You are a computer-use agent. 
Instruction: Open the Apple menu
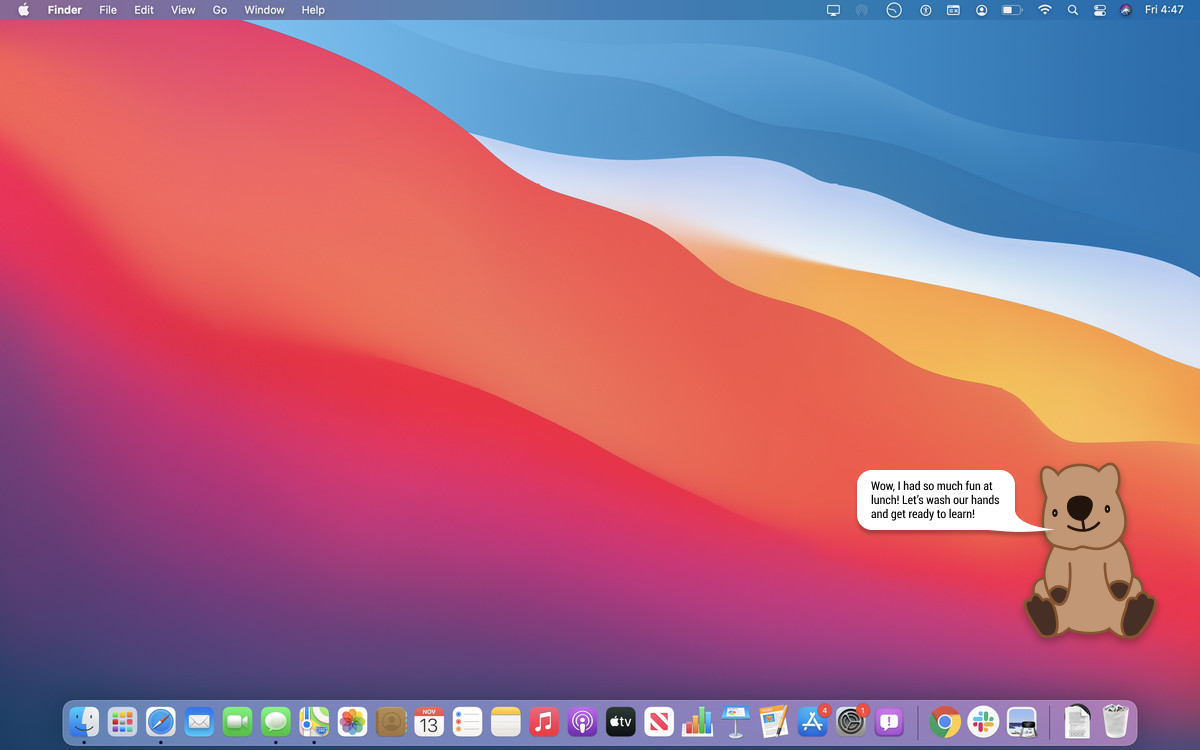tap(23, 10)
